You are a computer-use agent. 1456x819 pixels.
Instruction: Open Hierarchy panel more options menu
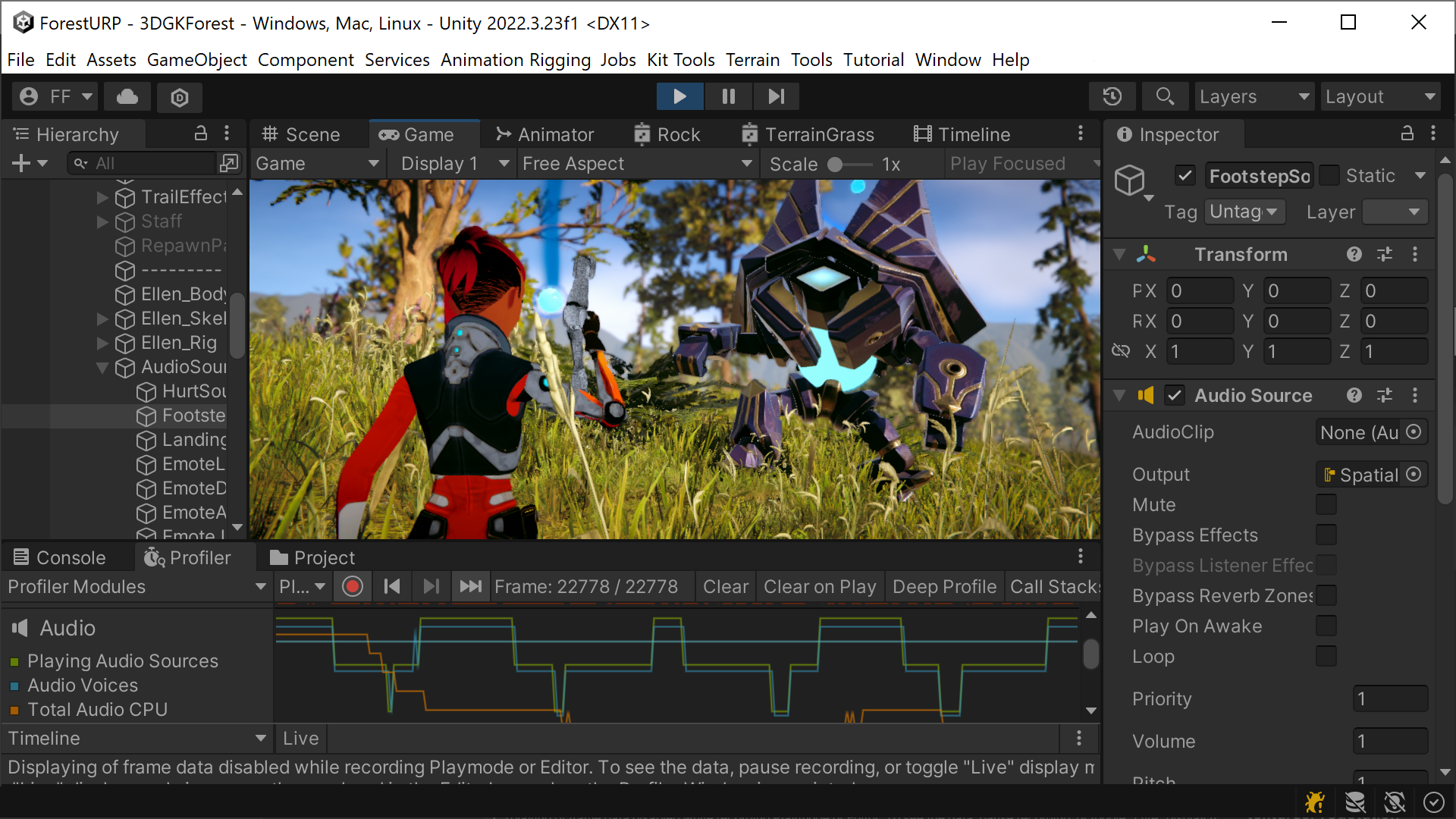[x=227, y=133]
